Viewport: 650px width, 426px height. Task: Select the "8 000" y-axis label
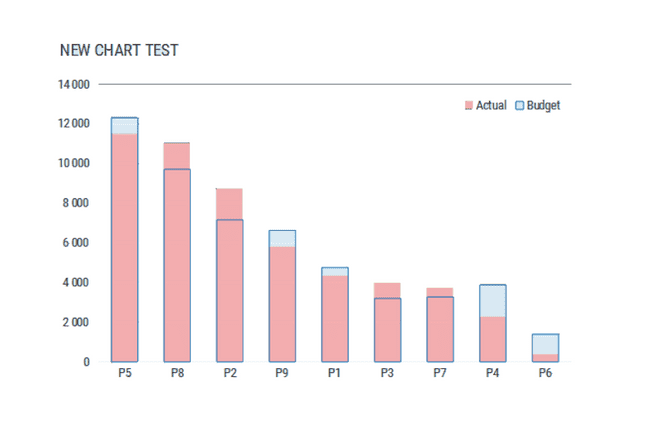pyautogui.click(x=76, y=203)
